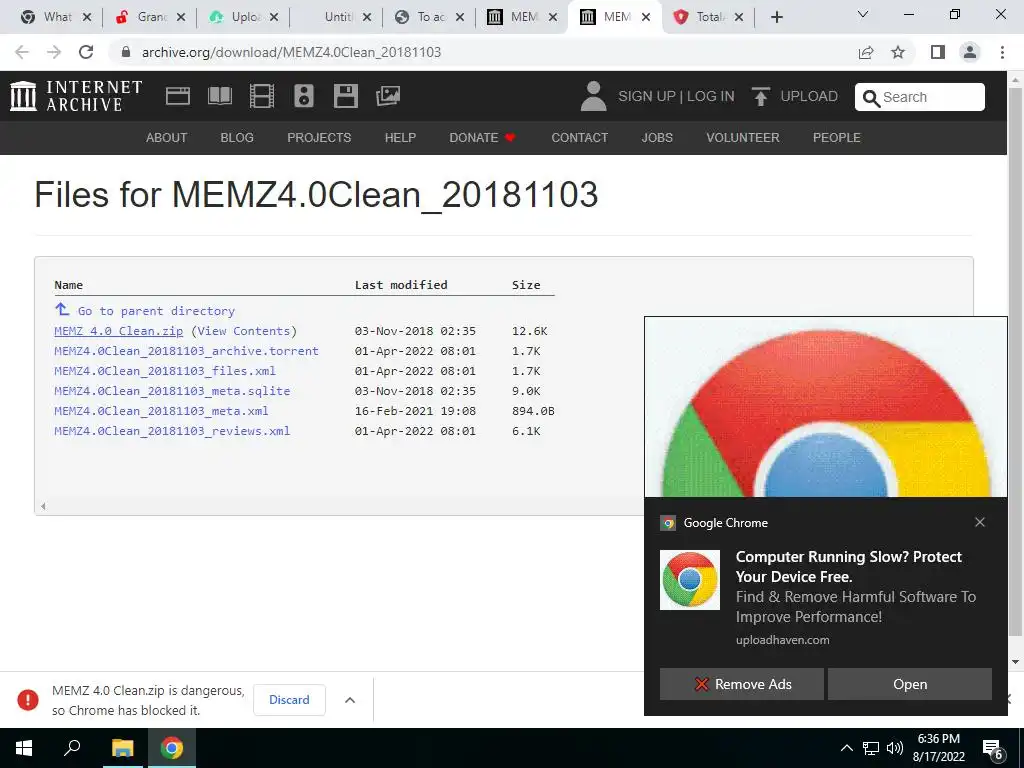Open the Internet Archive video film icon
1024x768 pixels.
tap(262, 97)
